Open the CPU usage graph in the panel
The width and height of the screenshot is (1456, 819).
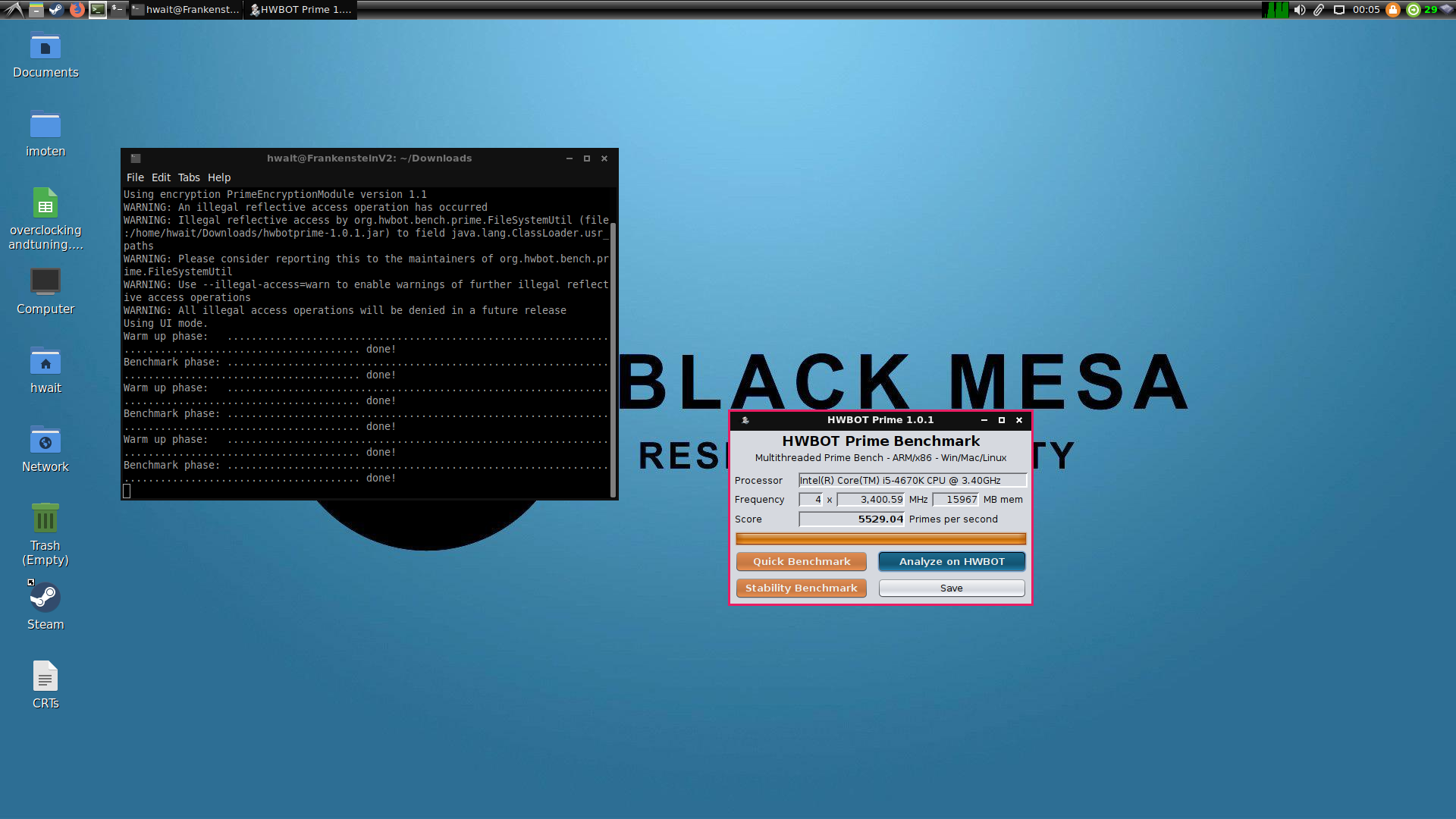[1276, 10]
